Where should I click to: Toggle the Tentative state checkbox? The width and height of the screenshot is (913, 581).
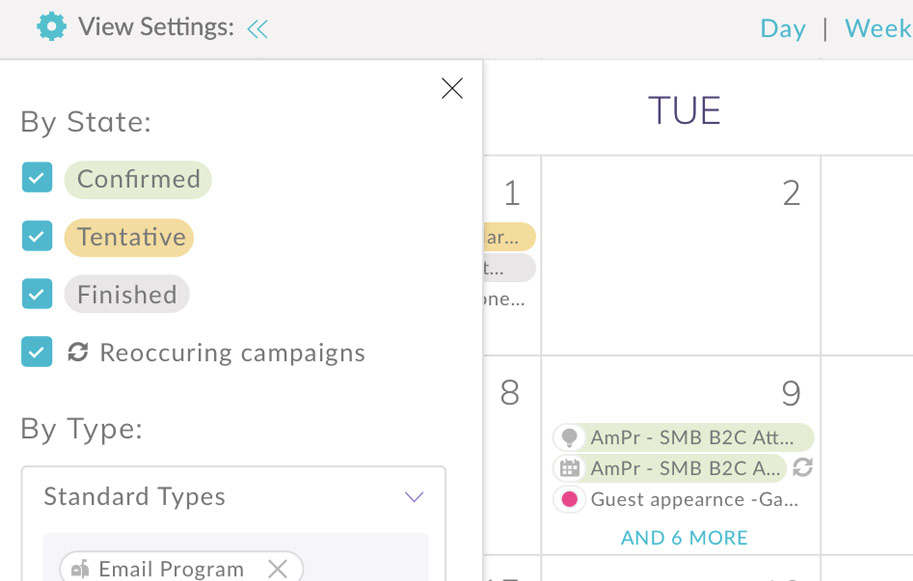[x=37, y=237]
